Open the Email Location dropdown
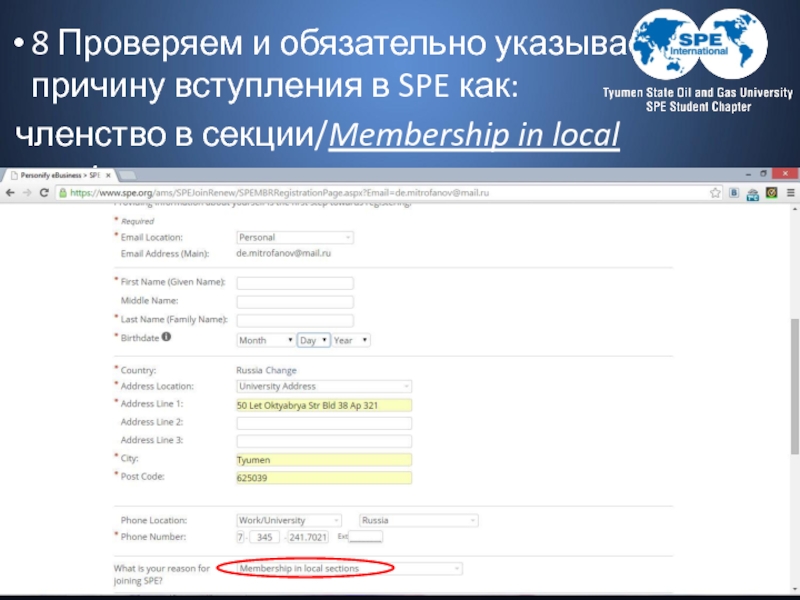The width and height of the screenshot is (800, 600). [295, 237]
